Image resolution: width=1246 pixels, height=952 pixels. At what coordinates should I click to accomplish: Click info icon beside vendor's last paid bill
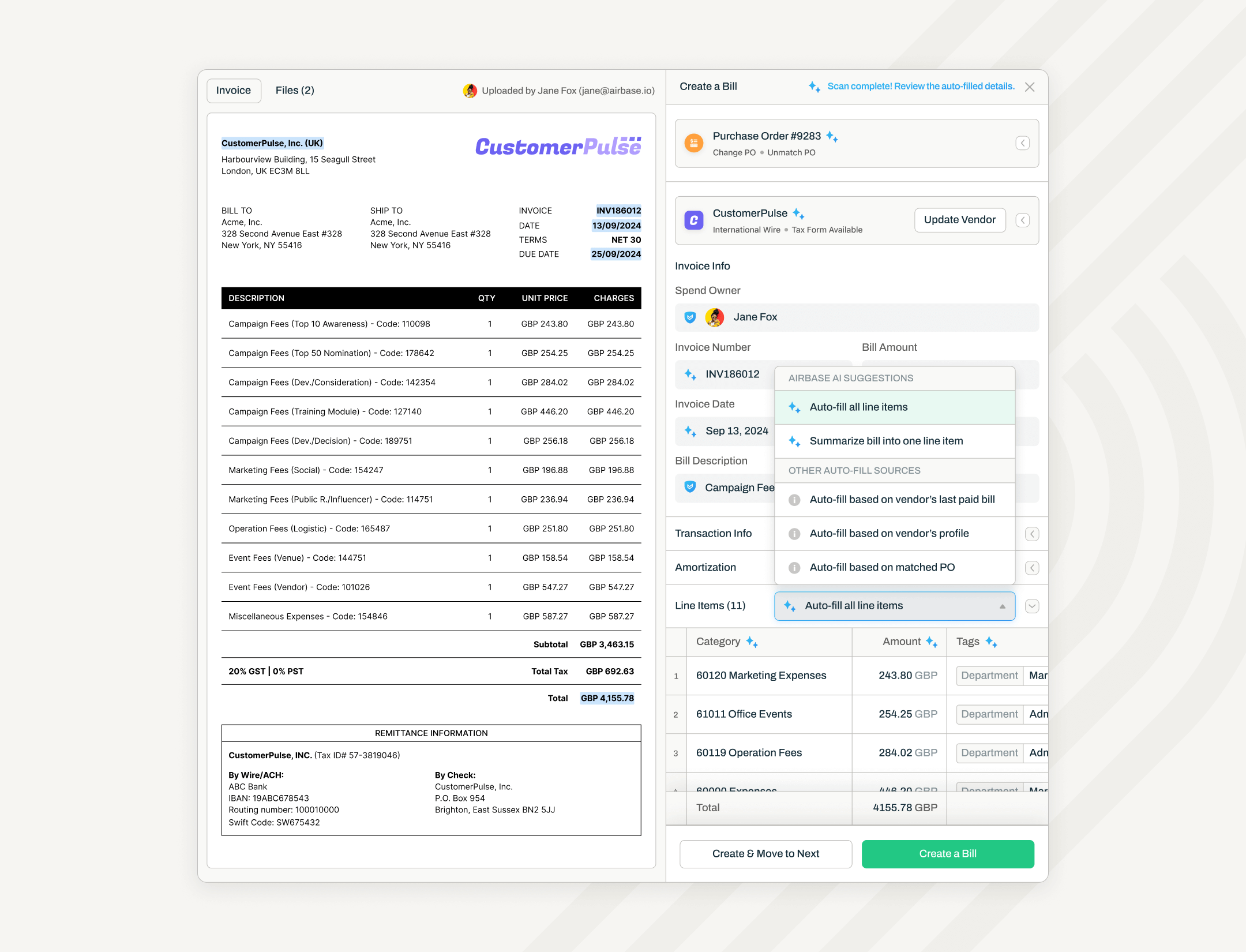click(794, 500)
